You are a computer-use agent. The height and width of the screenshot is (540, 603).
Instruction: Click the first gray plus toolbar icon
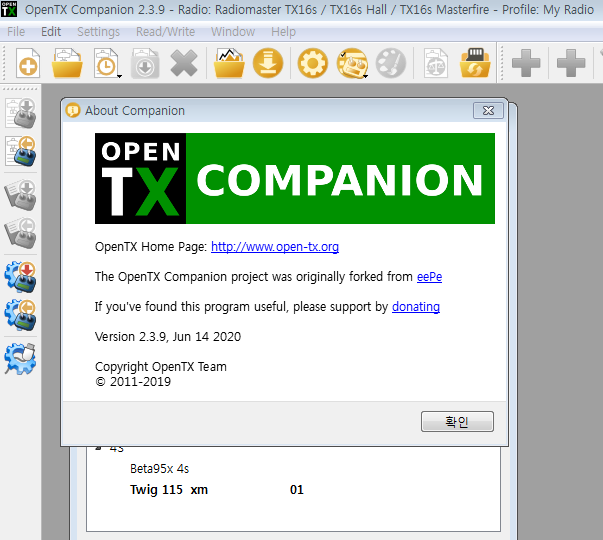click(526, 63)
